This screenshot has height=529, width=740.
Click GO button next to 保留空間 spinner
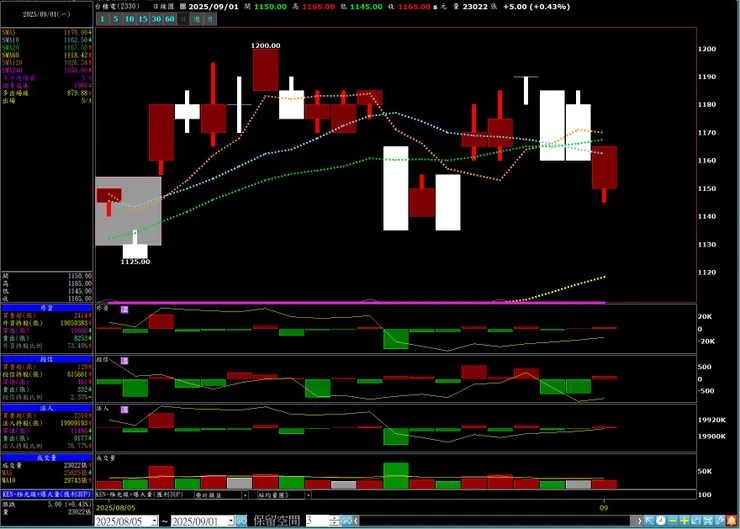pos(346,521)
